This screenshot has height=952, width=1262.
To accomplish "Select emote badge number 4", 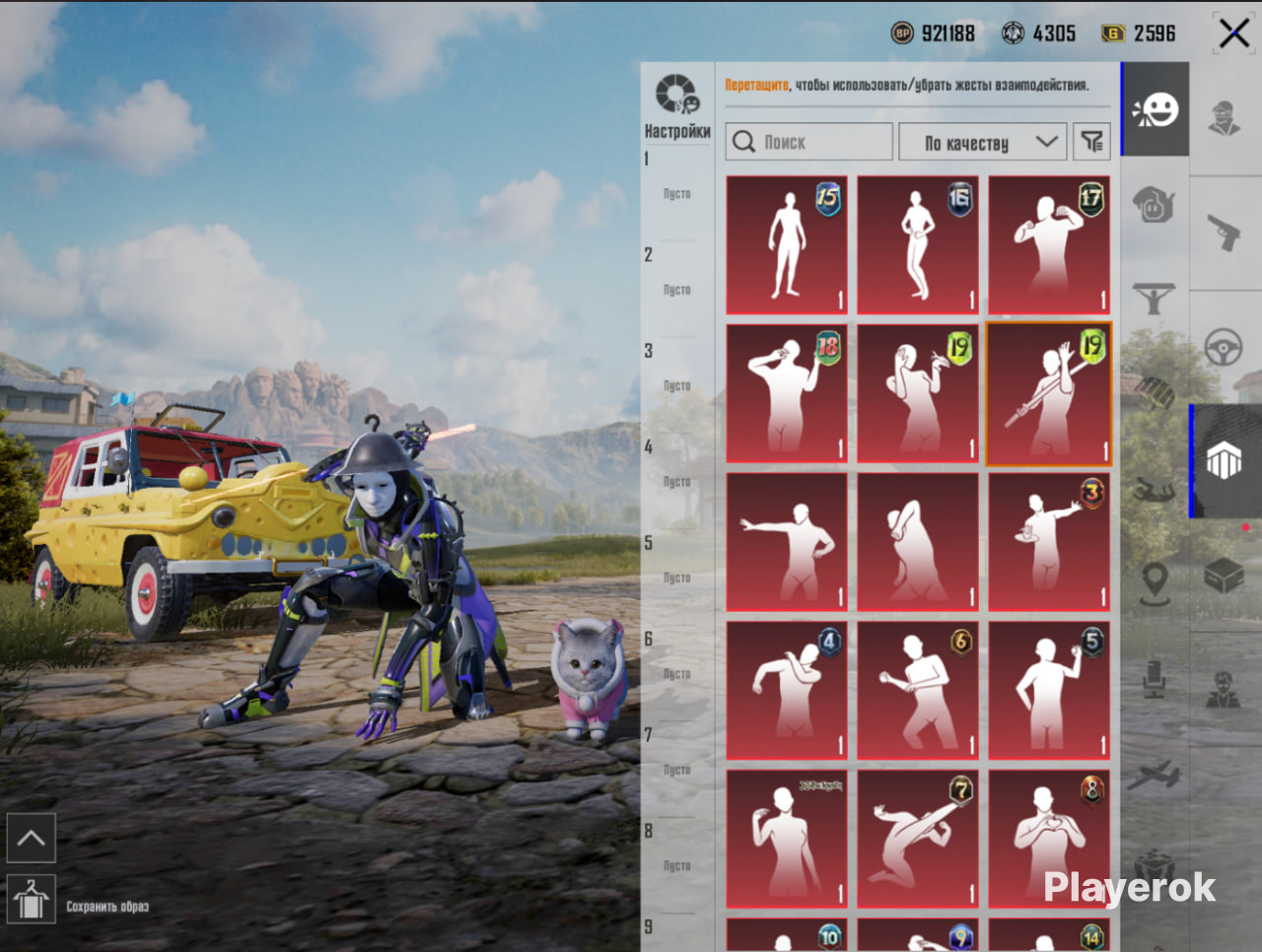I will point(787,690).
